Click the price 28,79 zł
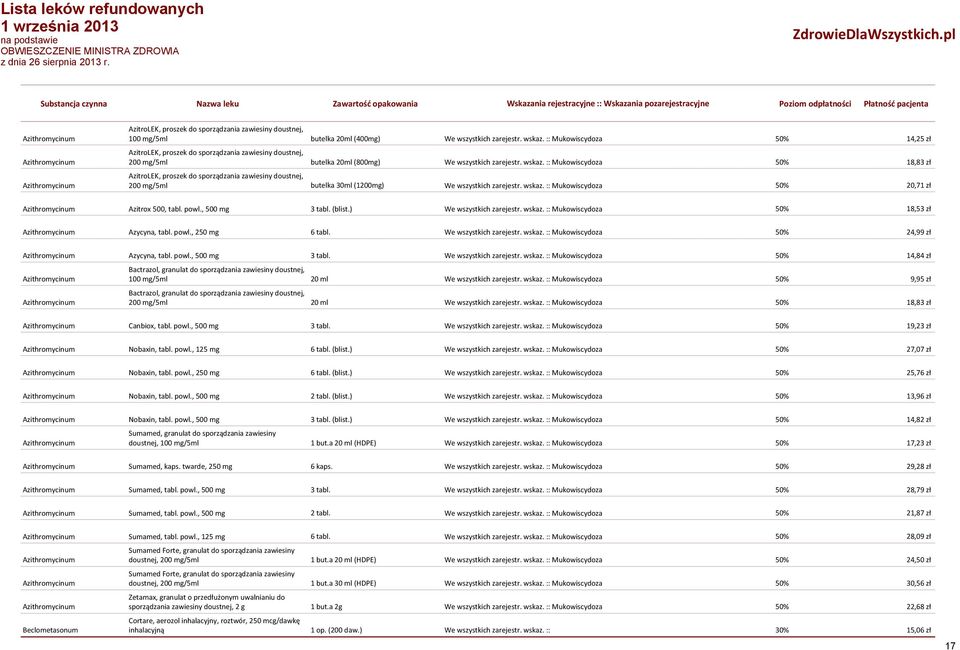Image resolution: width=960 pixels, height=650 pixels. point(918,490)
